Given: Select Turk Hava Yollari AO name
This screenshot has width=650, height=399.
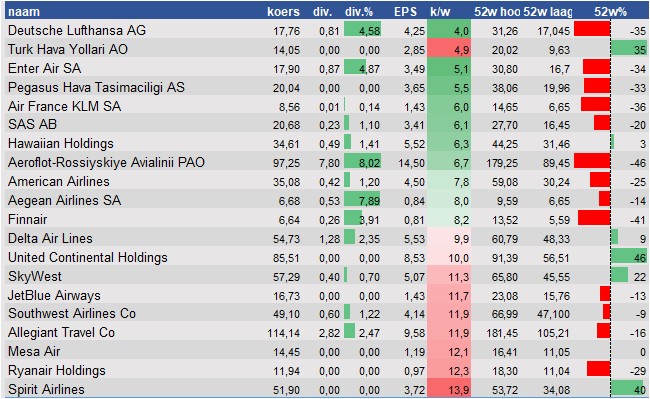Looking at the screenshot, I should pos(68,49).
